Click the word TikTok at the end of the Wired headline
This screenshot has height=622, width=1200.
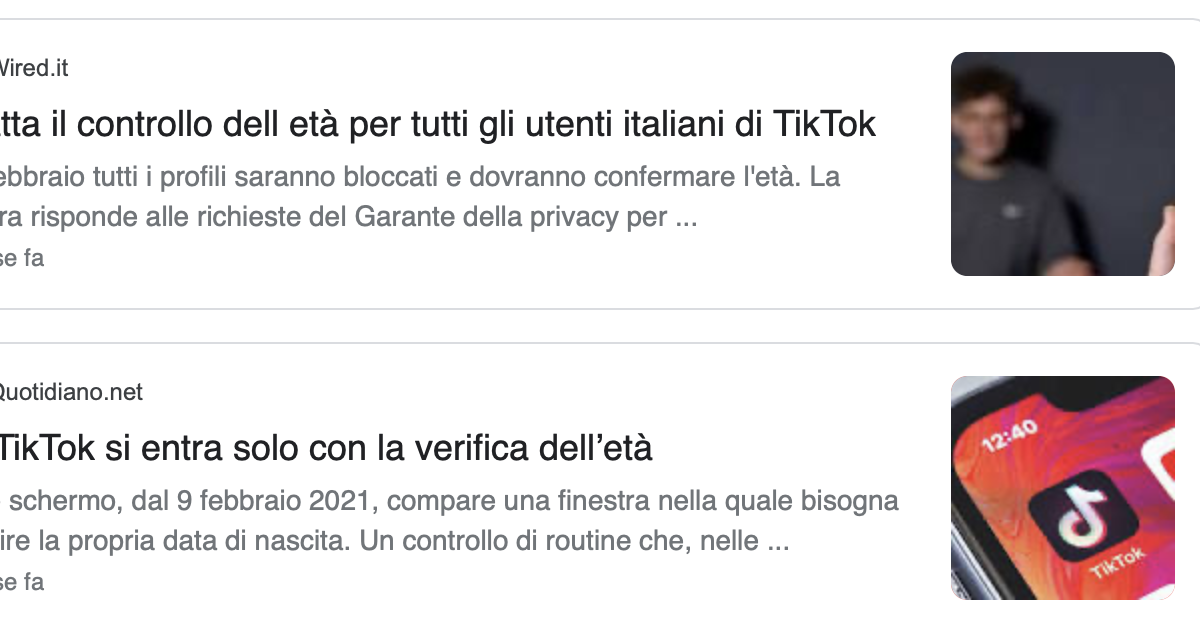(x=825, y=125)
